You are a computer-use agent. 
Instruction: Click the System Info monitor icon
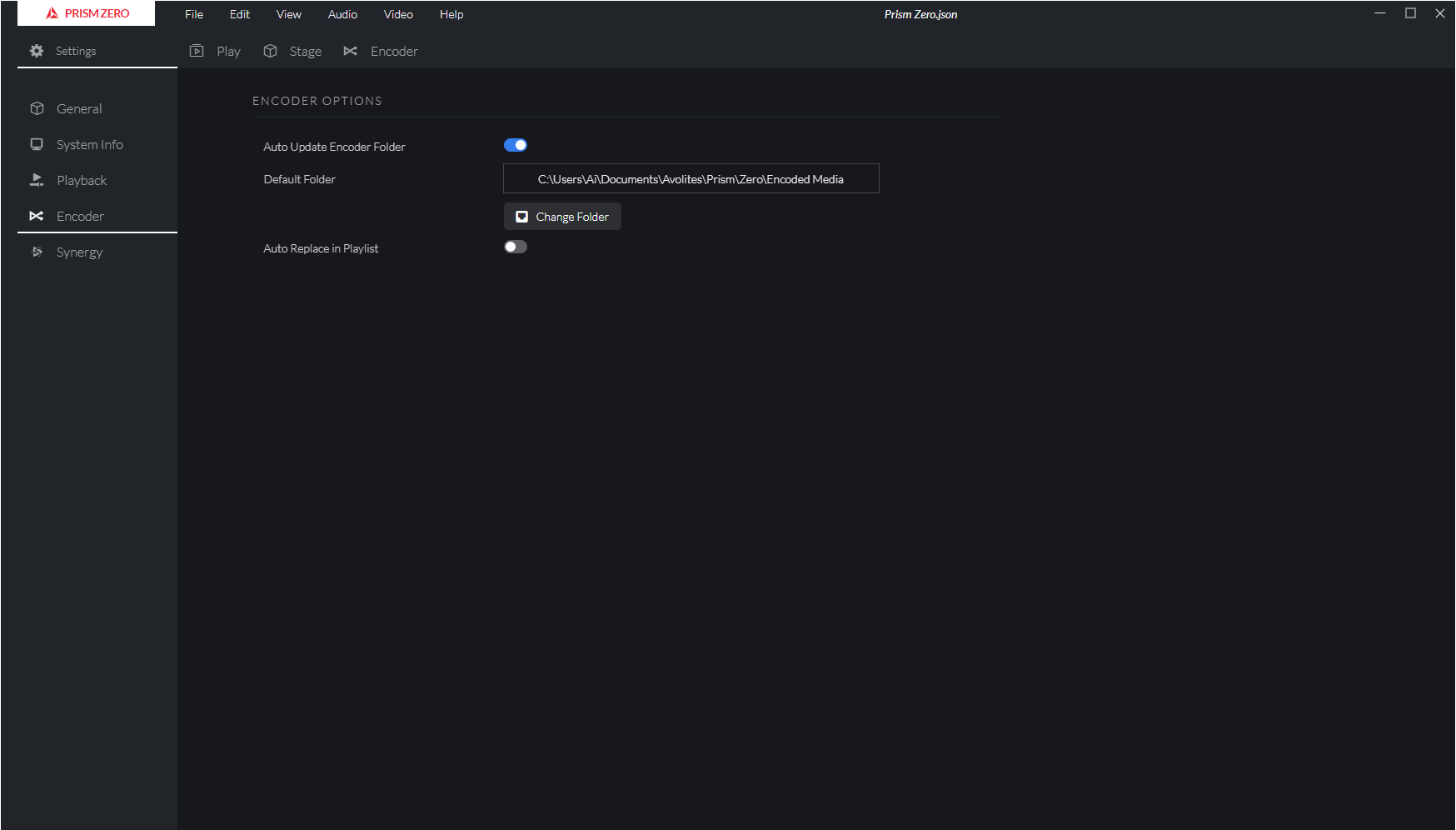[x=37, y=144]
